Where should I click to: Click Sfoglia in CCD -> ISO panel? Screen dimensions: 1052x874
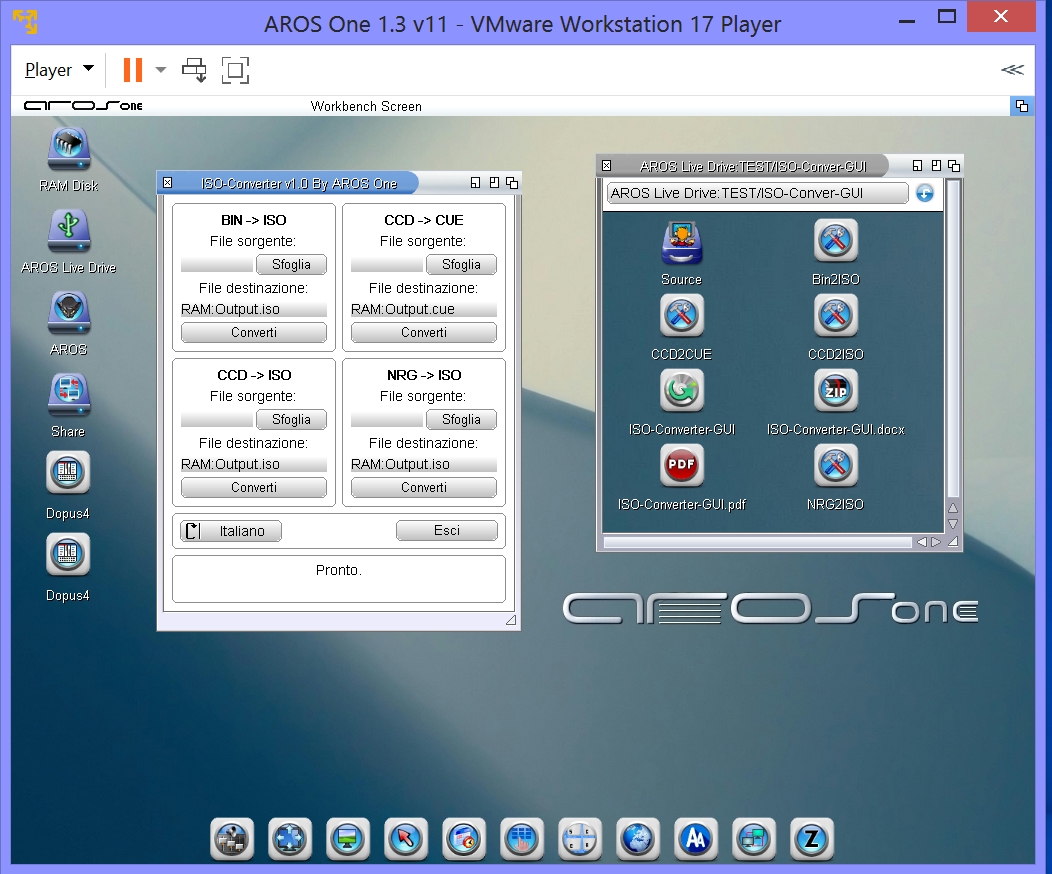291,419
